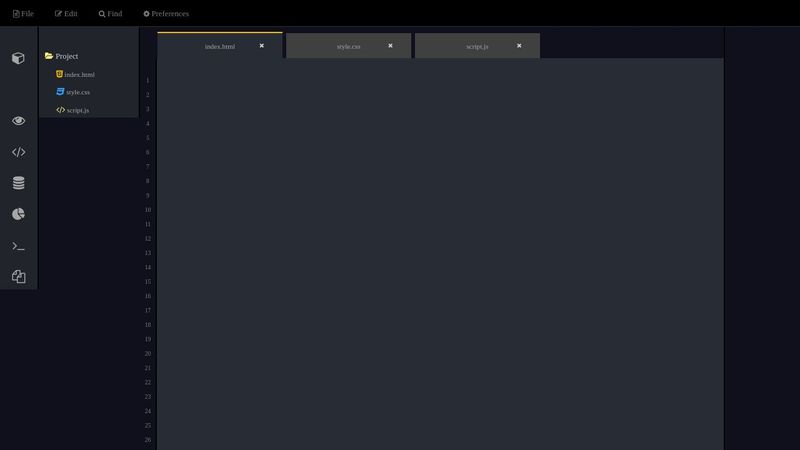The width and height of the screenshot is (800, 450).
Task: Switch to the script.js tab
Action: (477, 47)
